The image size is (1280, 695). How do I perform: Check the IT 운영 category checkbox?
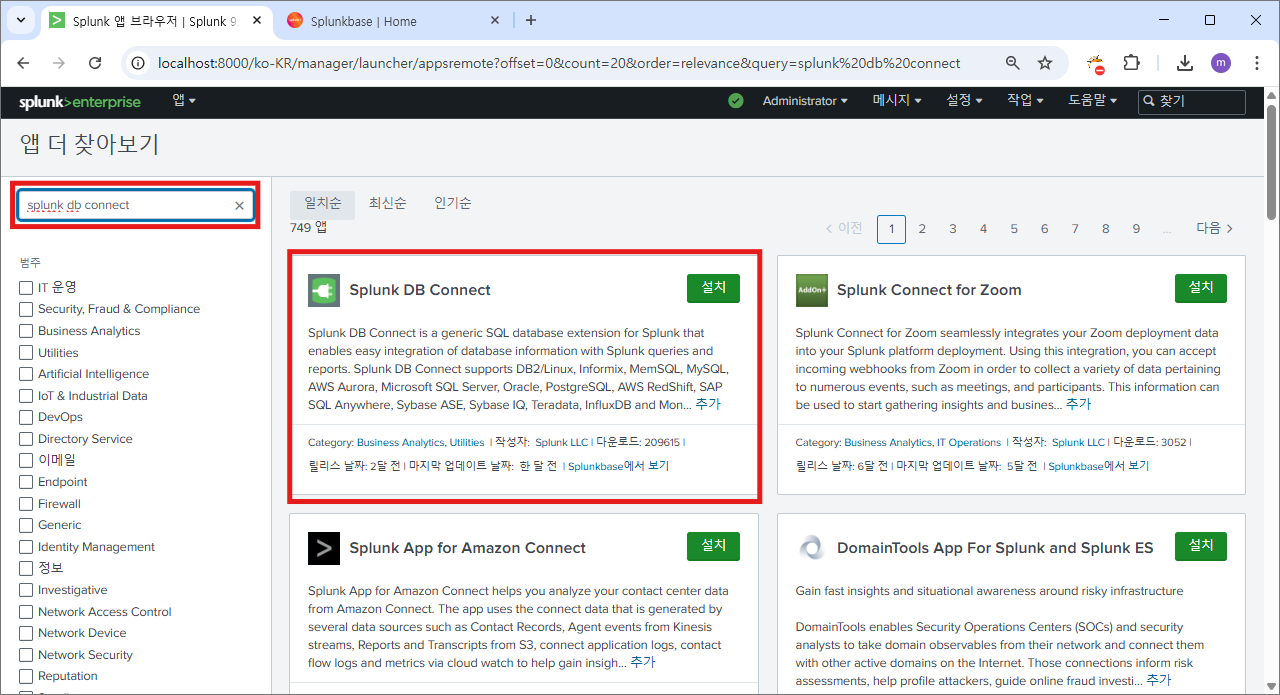(x=26, y=287)
